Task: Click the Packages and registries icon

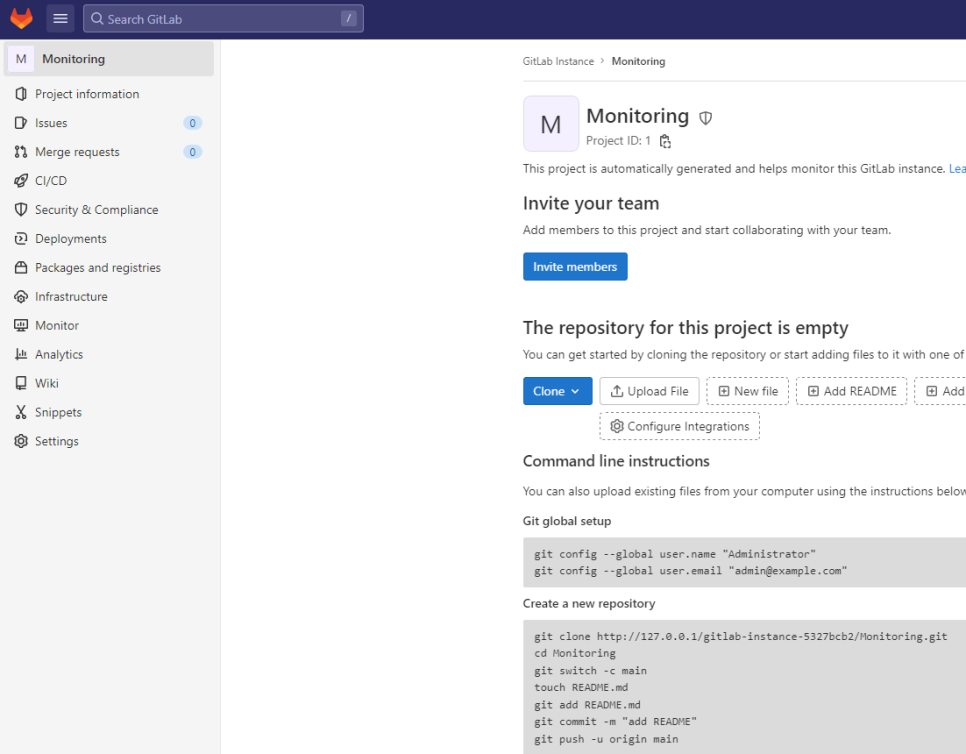Action: (x=21, y=267)
